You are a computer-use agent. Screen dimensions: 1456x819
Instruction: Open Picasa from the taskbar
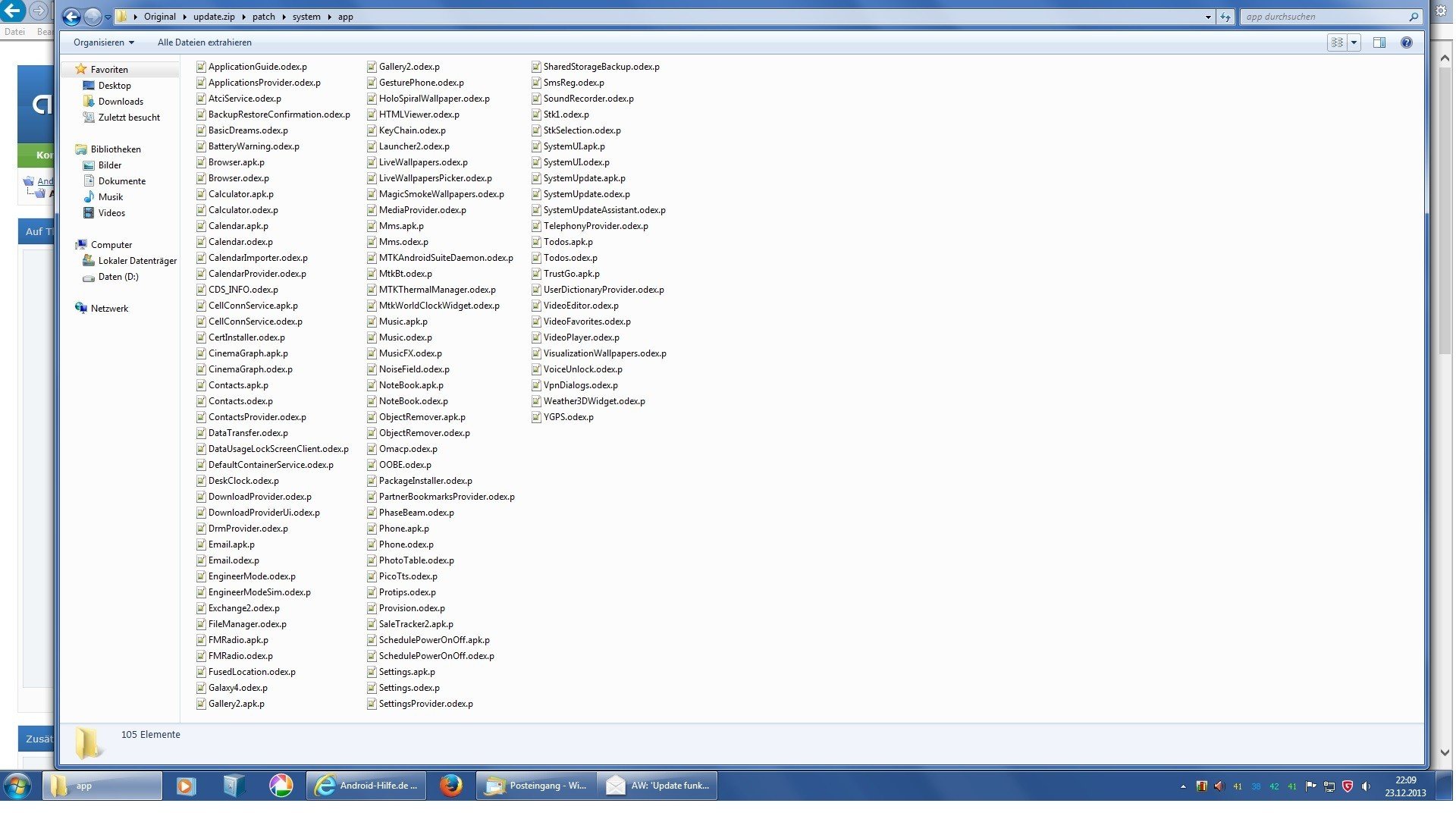point(281,786)
